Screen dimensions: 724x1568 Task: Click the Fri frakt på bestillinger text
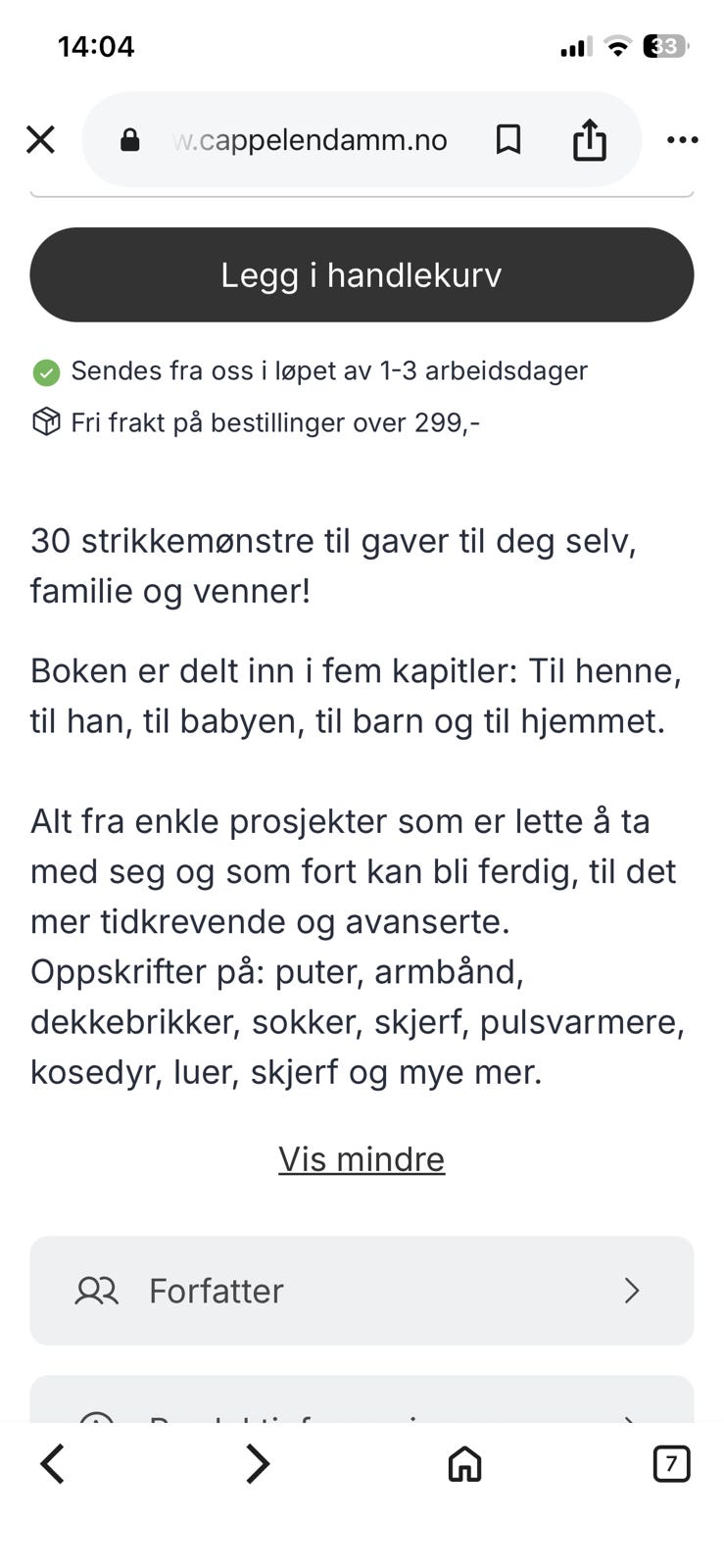274,422
